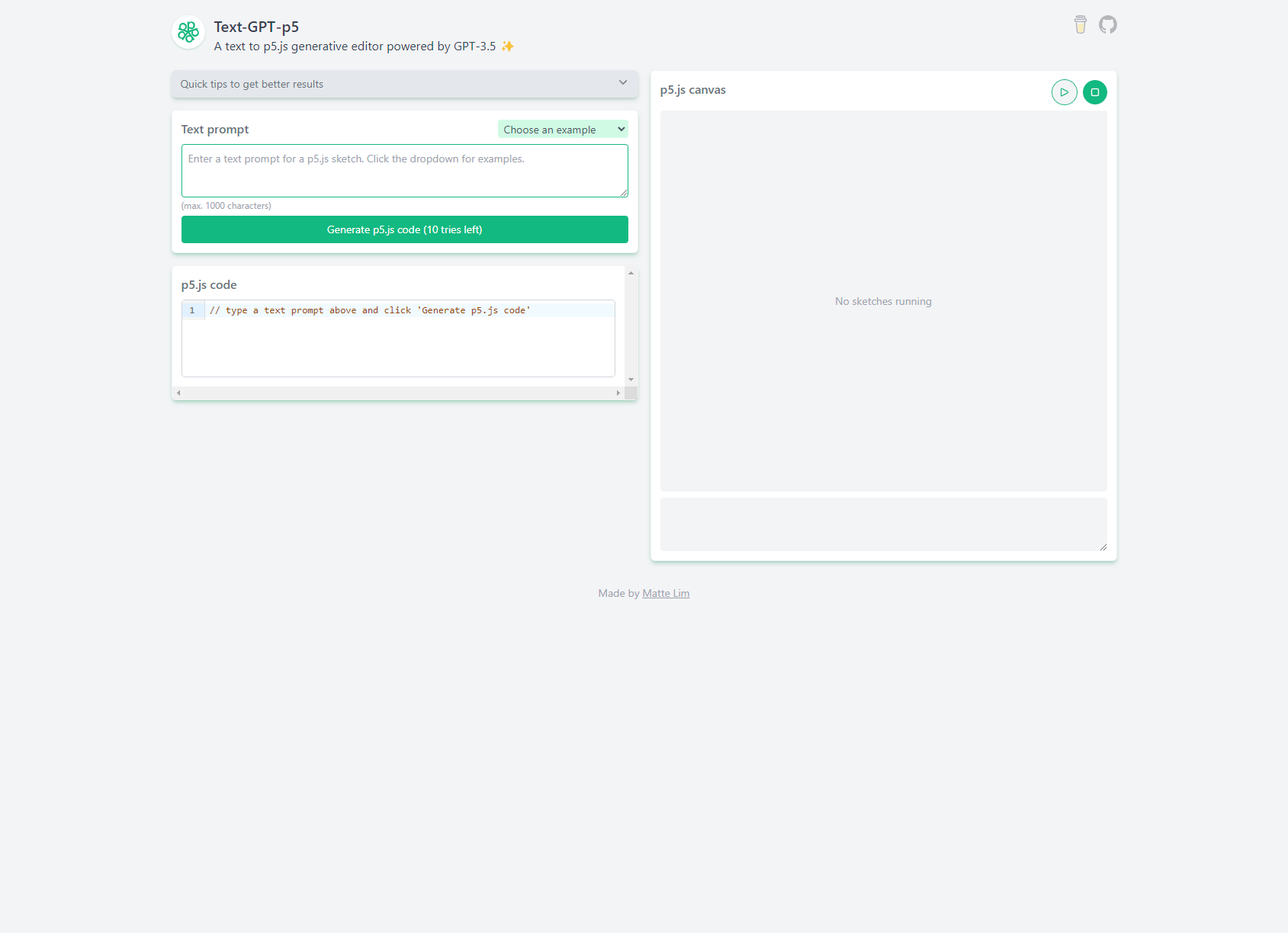Focus the text prompt input area
The image size is (1288, 933).
[405, 171]
